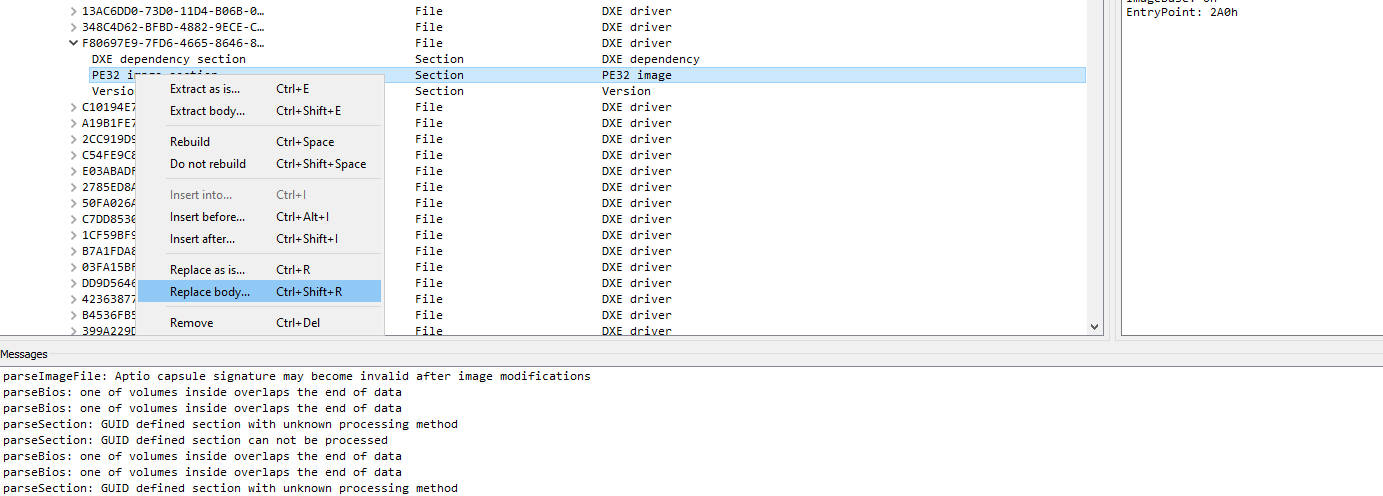Expand the C7DD8530 tree node
The height and width of the screenshot is (496, 1383).
pyautogui.click(x=74, y=219)
